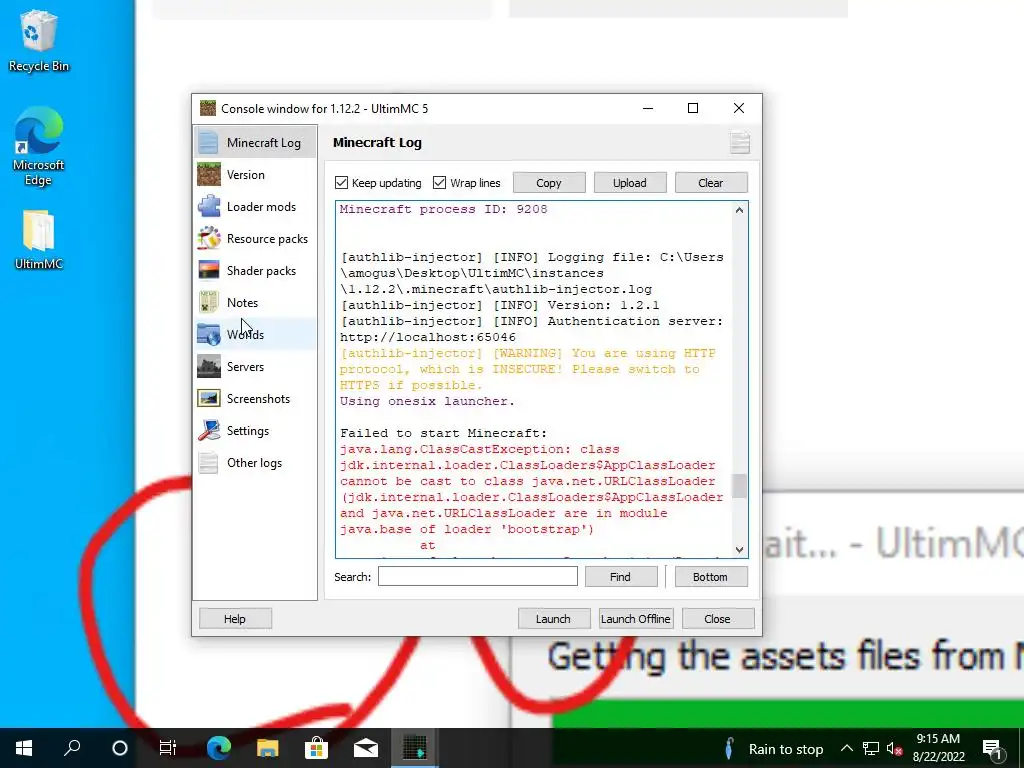Open Task View on taskbar
Viewport: 1024px width, 768px height.
[168, 748]
